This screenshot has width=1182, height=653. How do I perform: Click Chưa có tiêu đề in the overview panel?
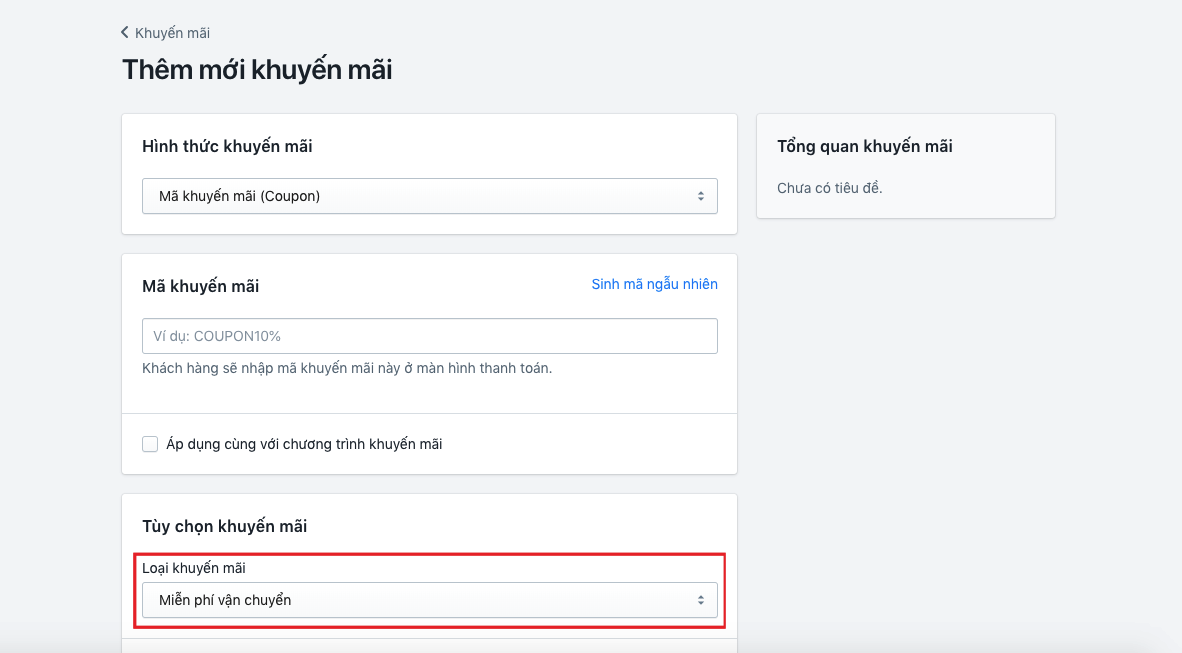pos(830,186)
